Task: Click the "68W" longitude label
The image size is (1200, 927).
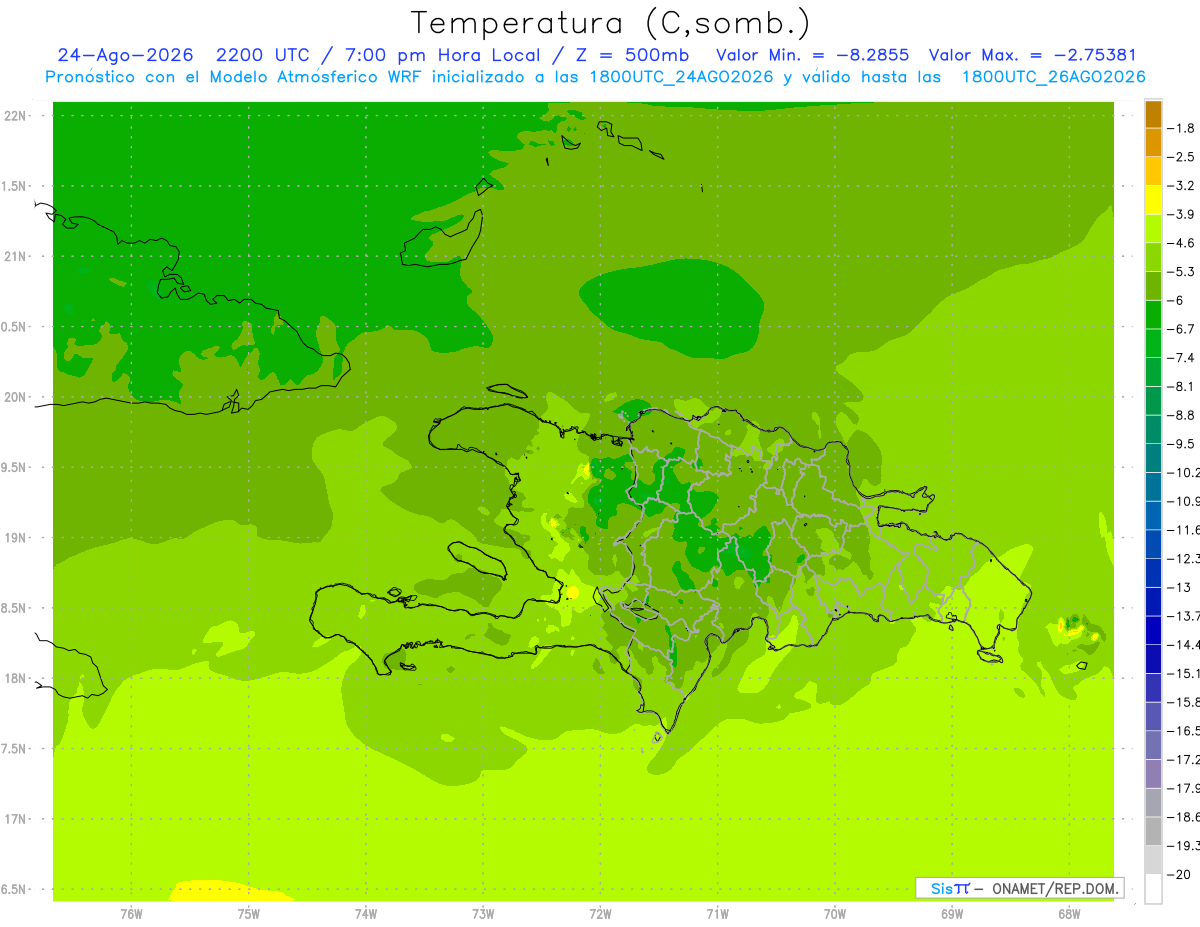Action: coord(1069,914)
